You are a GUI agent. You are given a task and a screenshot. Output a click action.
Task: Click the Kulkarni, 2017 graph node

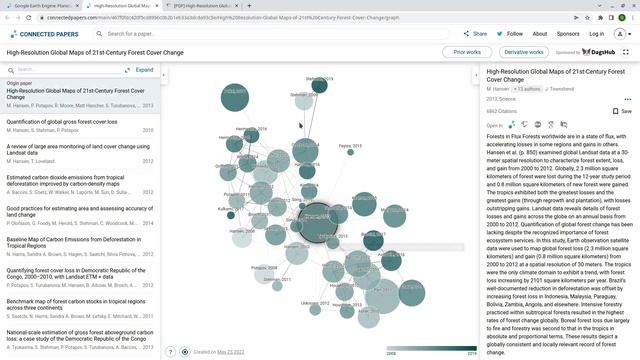tap(231, 215)
